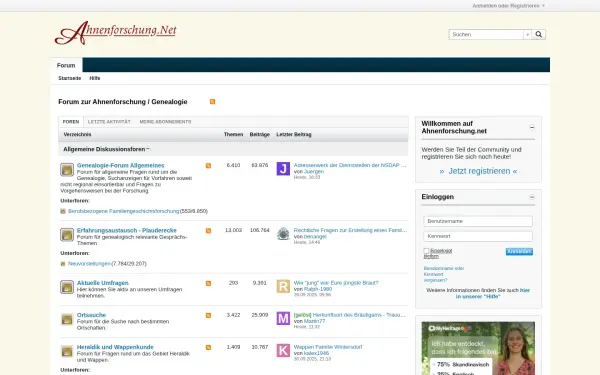This screenshot has height=375, width=600.
Task: Open the search options dropdown arrow
Action: coord(528,34)
